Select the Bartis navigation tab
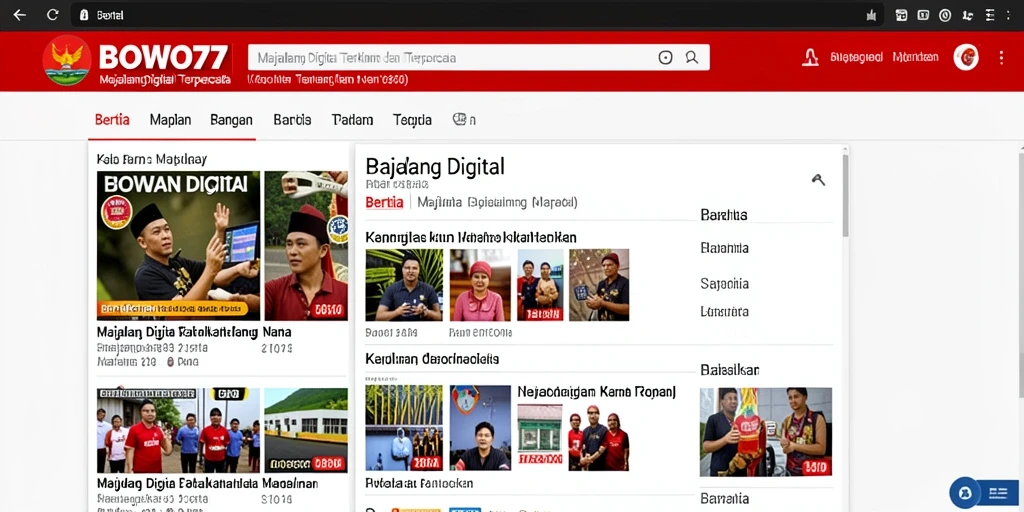Image resolution: width=1024 pixels, height=512 pixels. 292,120
